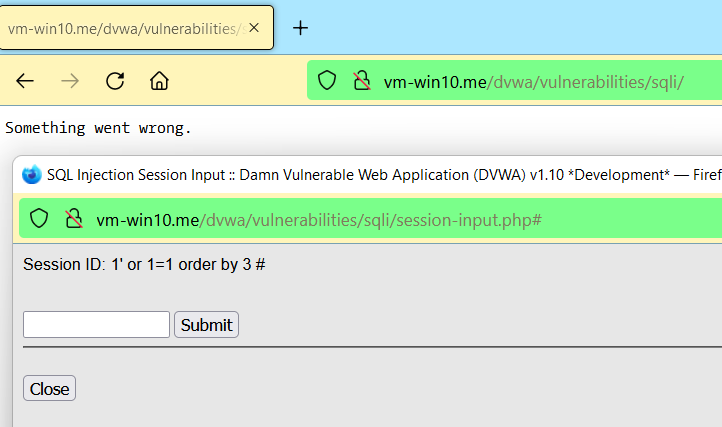This screenshot has height=427, width=722.
Task: Focus the Session ID text input field
Action: click(x=97, y=324)
